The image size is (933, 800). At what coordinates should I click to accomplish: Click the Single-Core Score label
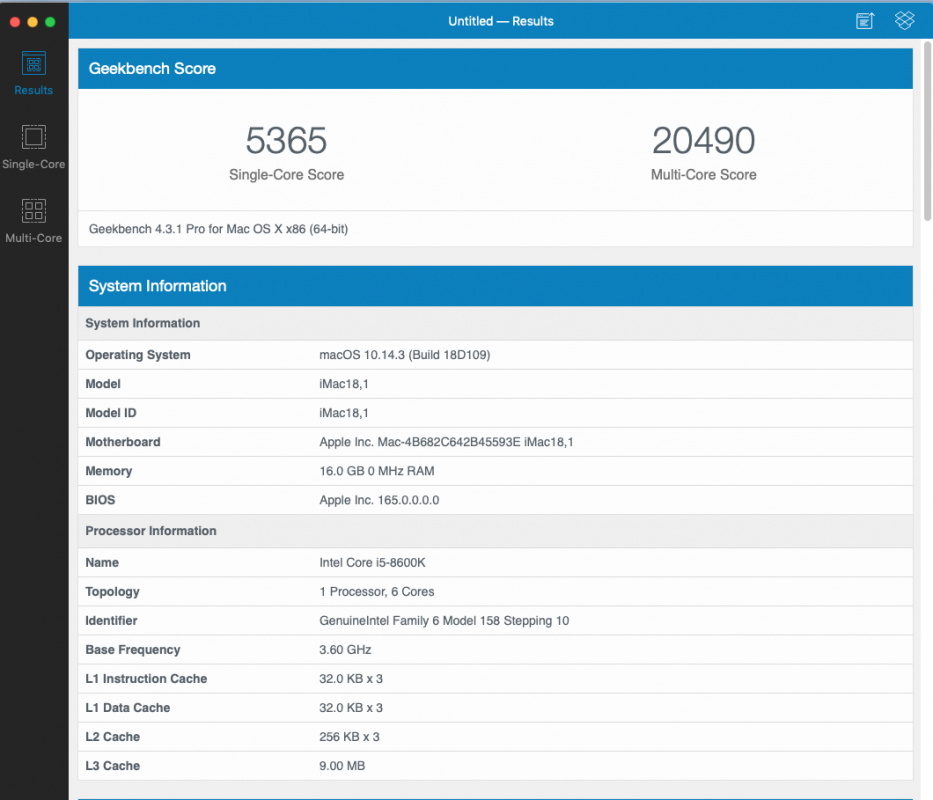click(286, 174)
